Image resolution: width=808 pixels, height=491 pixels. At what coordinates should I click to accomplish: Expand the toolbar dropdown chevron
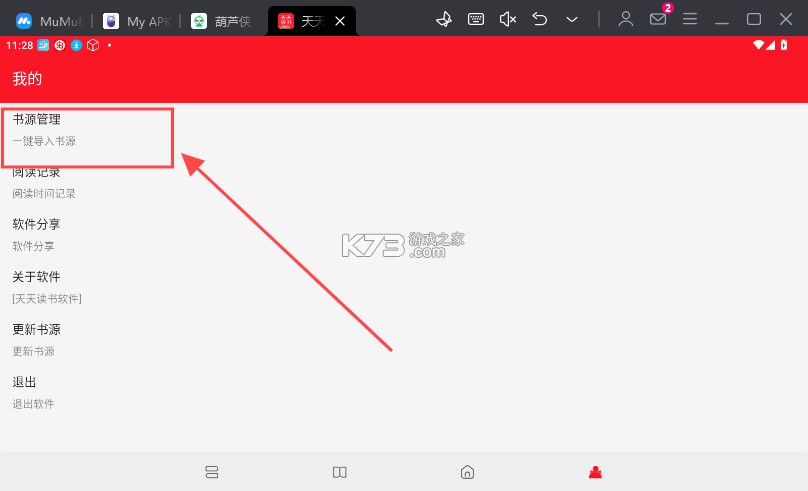[x=571, y=20]
